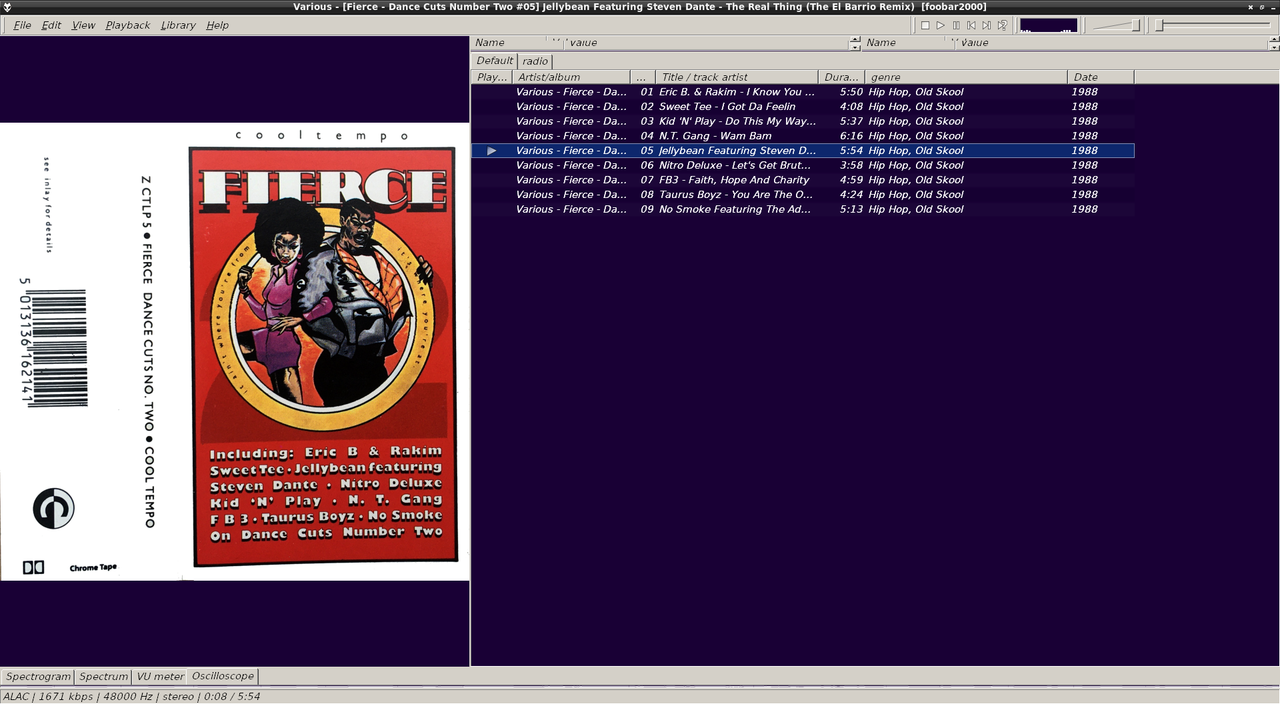Select track 09 No Smoke

[x=802, y=209]
